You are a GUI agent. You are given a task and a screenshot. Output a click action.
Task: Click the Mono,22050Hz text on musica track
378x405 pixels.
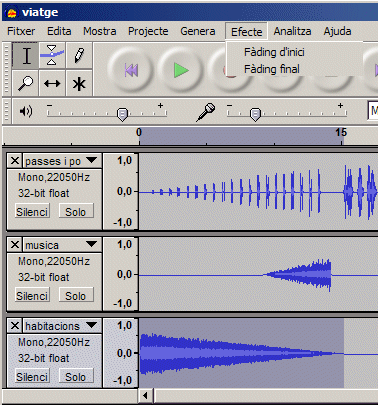tap(54, 261)
